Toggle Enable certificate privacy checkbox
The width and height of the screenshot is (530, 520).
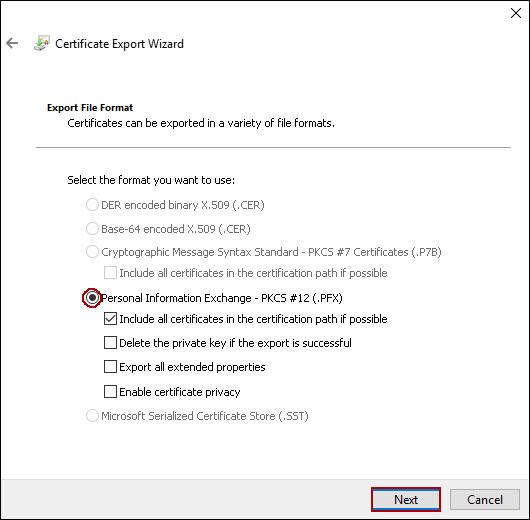point(110,392)
